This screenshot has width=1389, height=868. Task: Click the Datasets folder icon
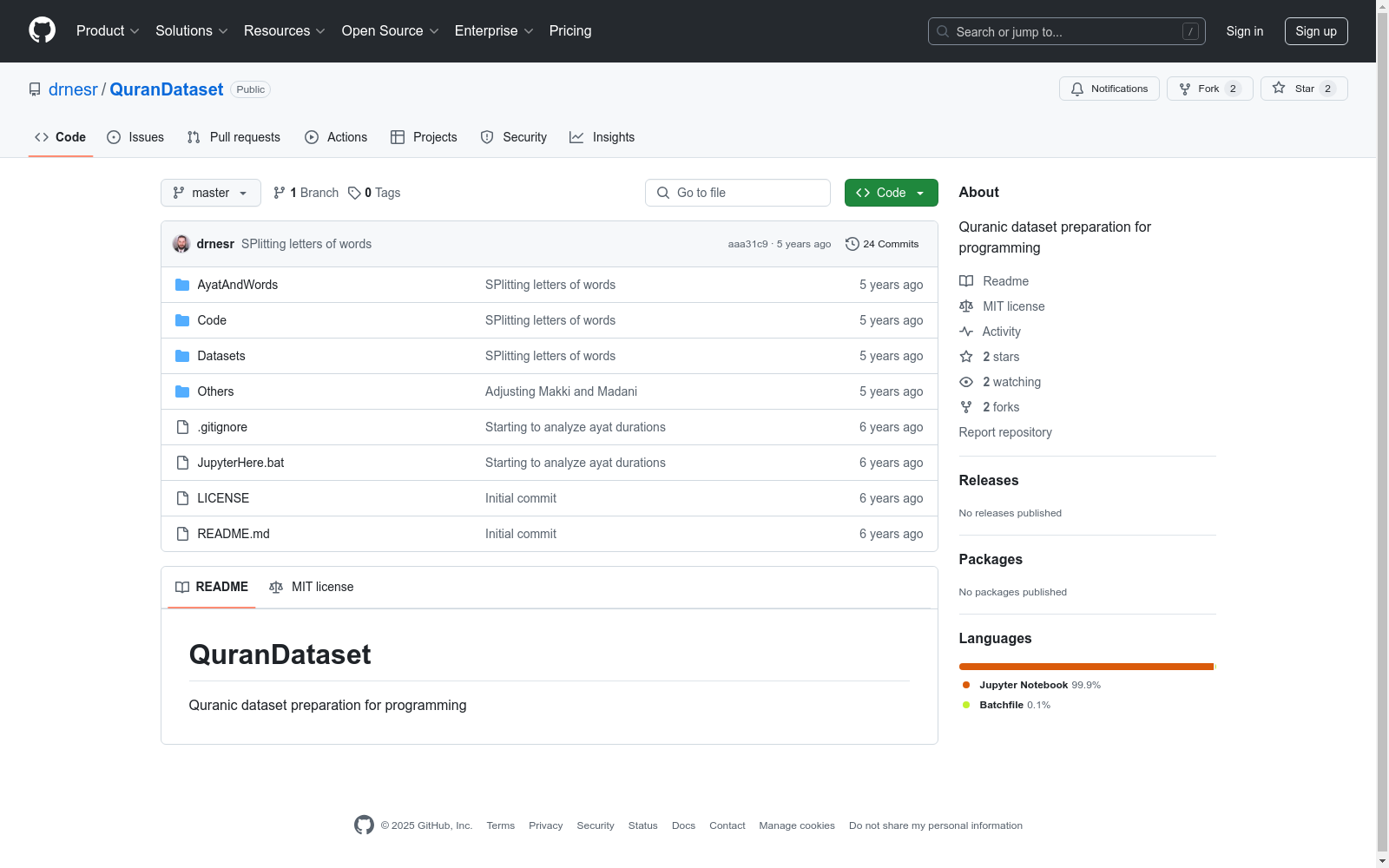(182, 356)
